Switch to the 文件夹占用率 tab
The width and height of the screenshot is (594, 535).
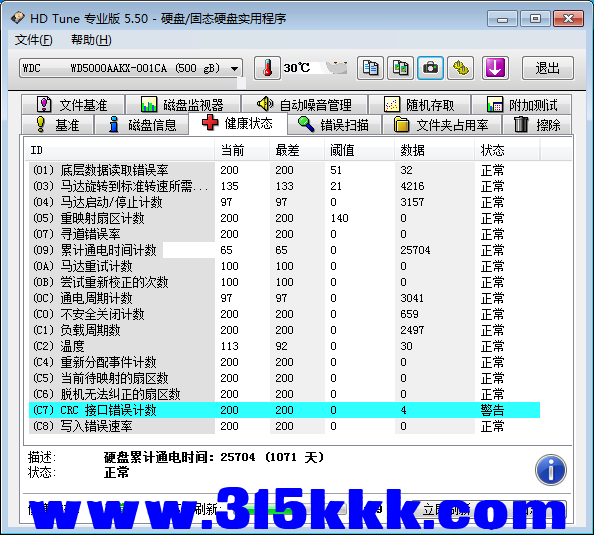(442, 125)
